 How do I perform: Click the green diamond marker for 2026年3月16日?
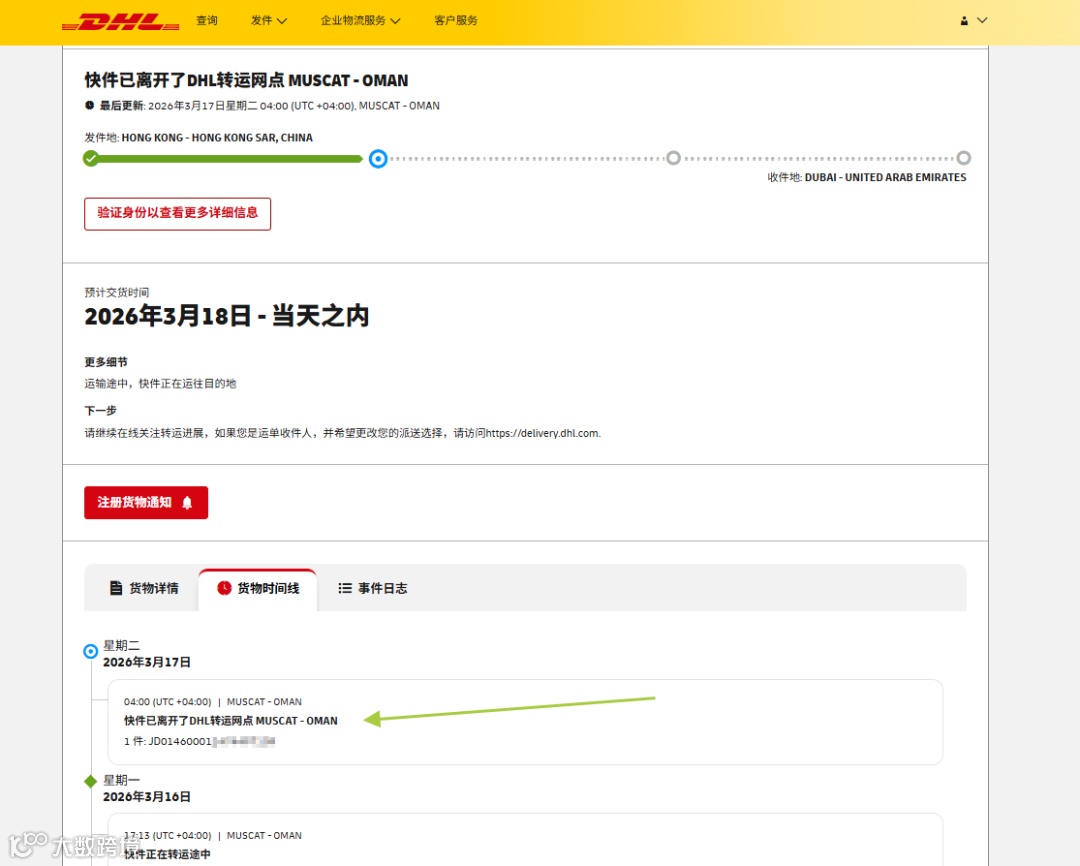[90, 781]
